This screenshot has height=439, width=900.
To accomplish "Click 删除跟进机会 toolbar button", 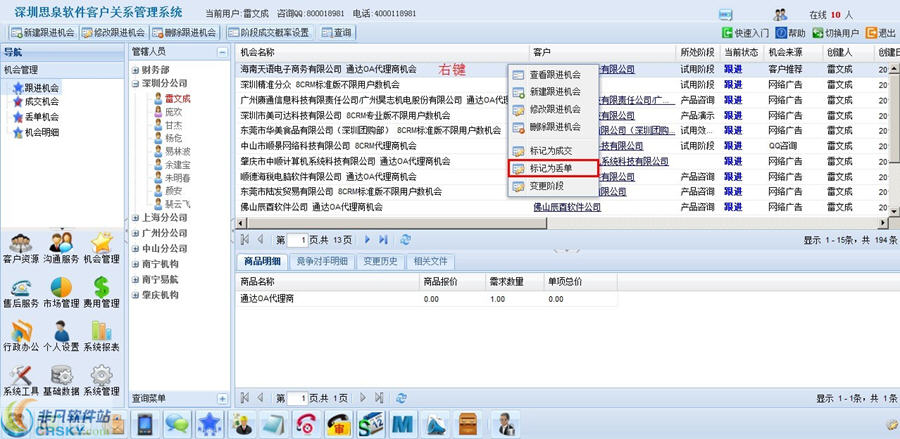I will 184,33.
